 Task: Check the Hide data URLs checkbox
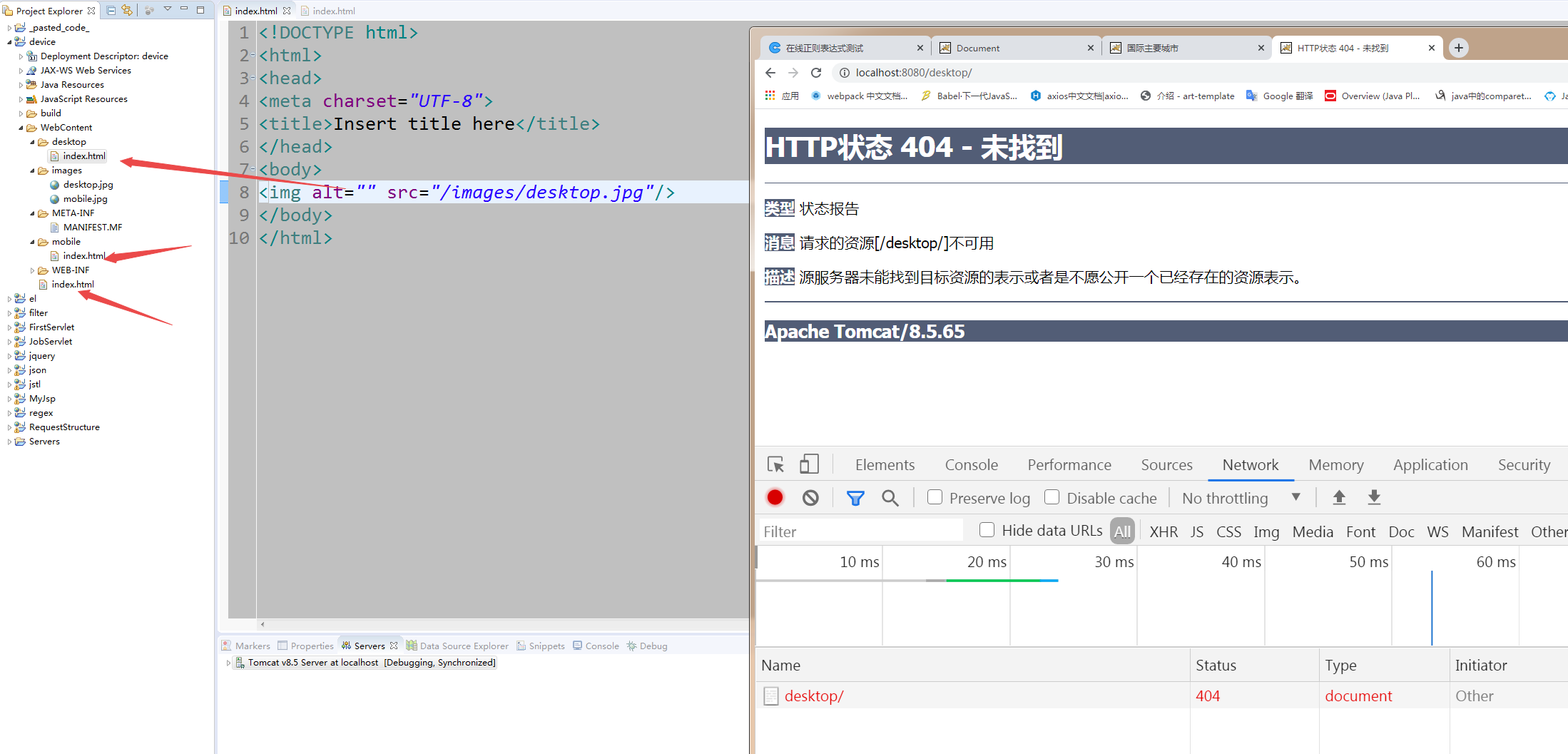point(987,530)
